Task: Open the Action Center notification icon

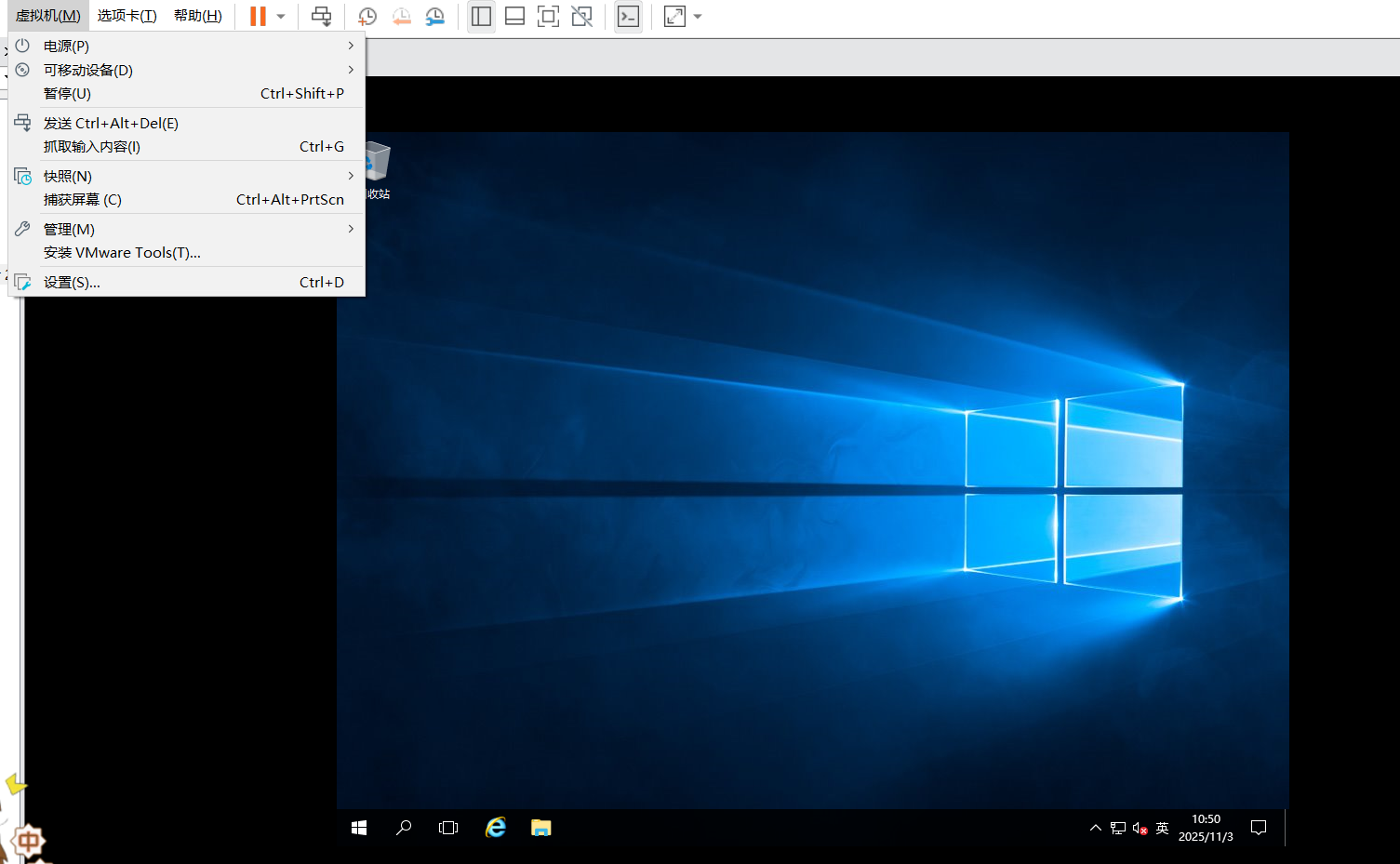Action: [x=1259, y=828]
